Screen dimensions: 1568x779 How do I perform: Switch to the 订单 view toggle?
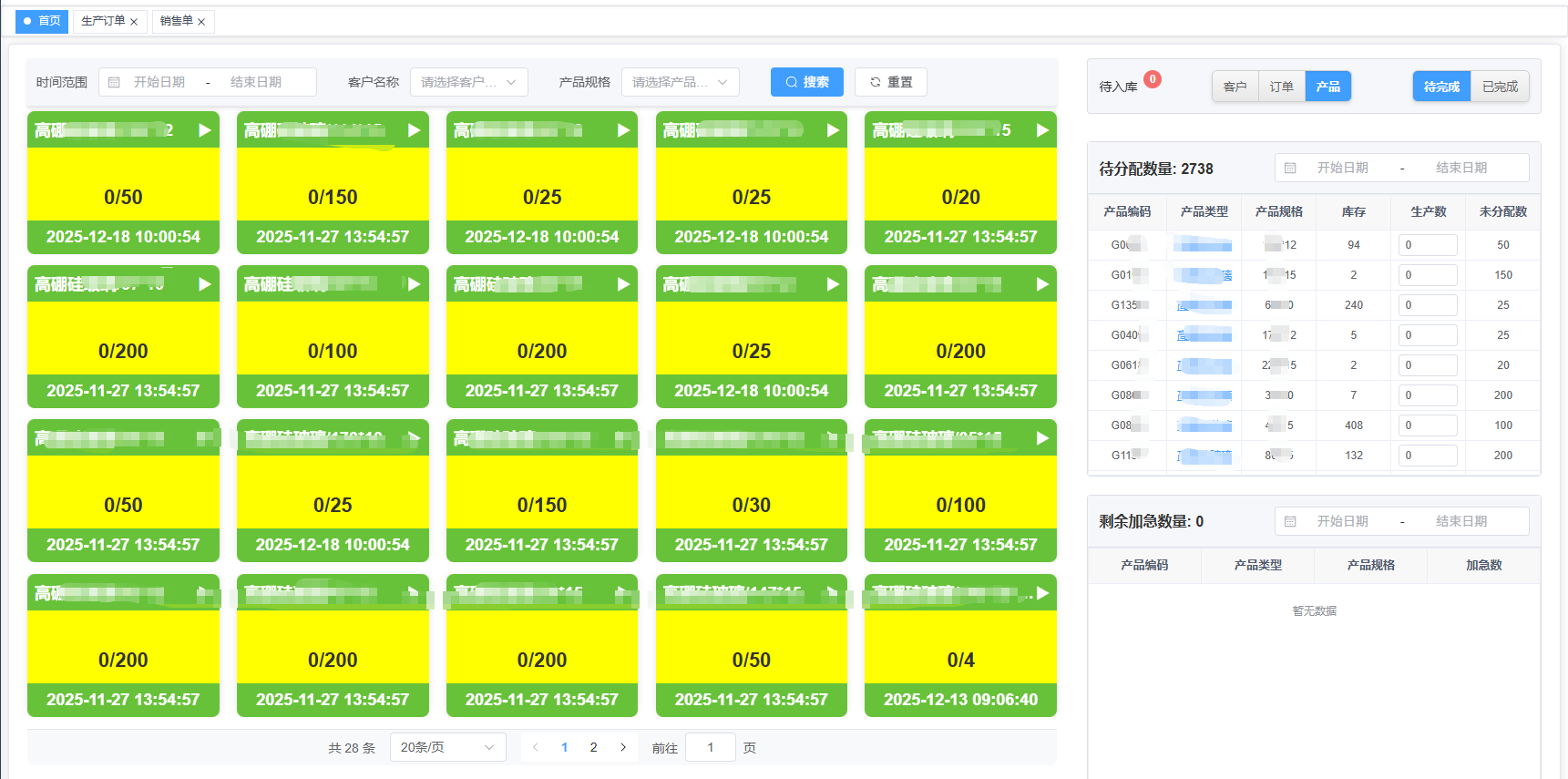(x=1281, y=87)
